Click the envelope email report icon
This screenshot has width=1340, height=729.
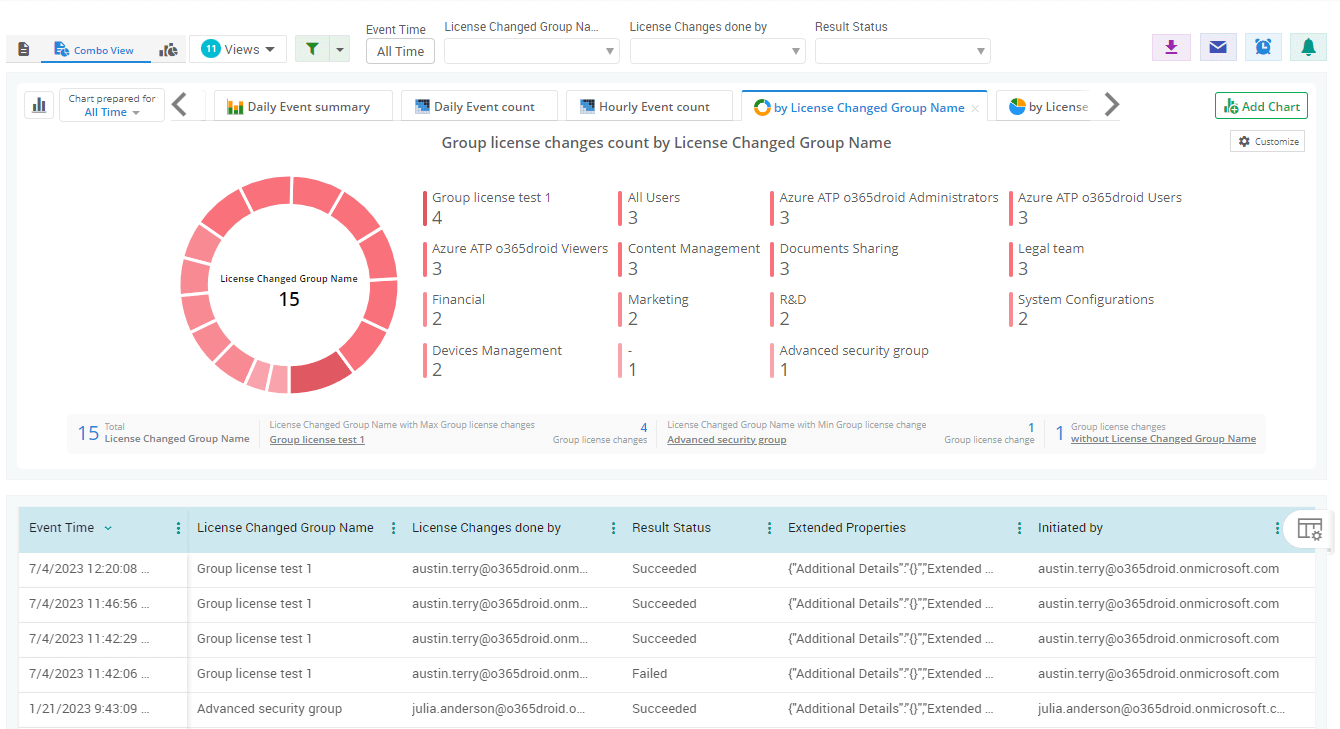tap(1217, 47)
